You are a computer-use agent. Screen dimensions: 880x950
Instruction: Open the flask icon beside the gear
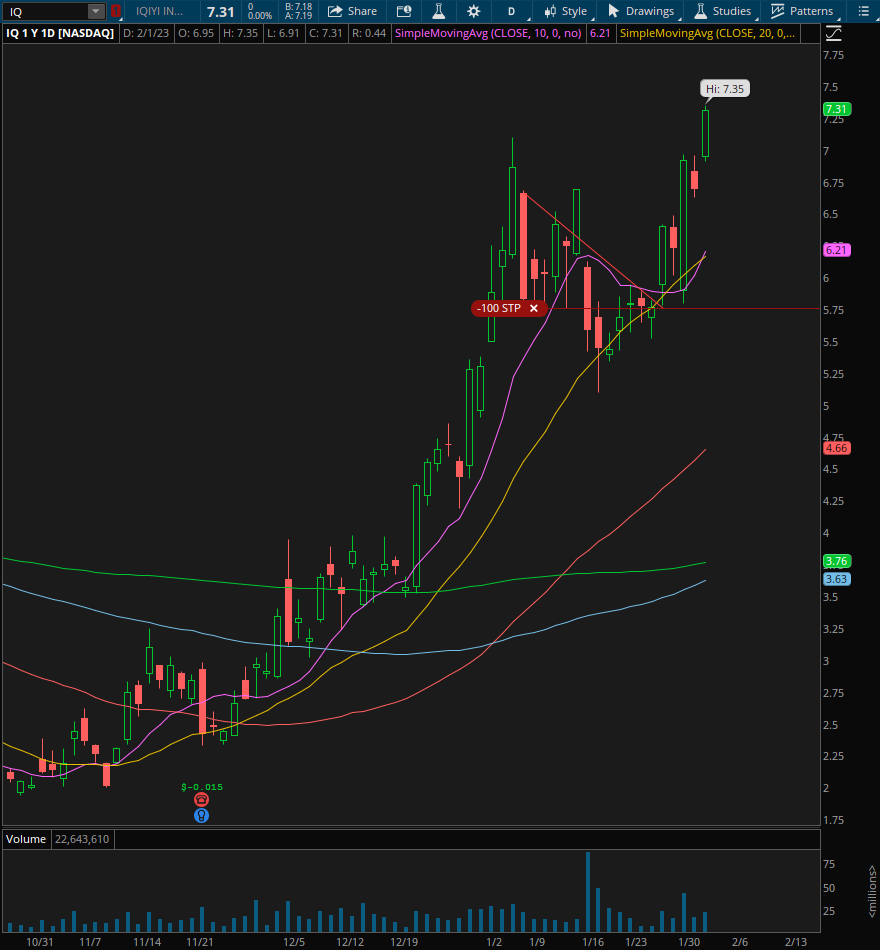pyautogui.click(x=439, y=11)
